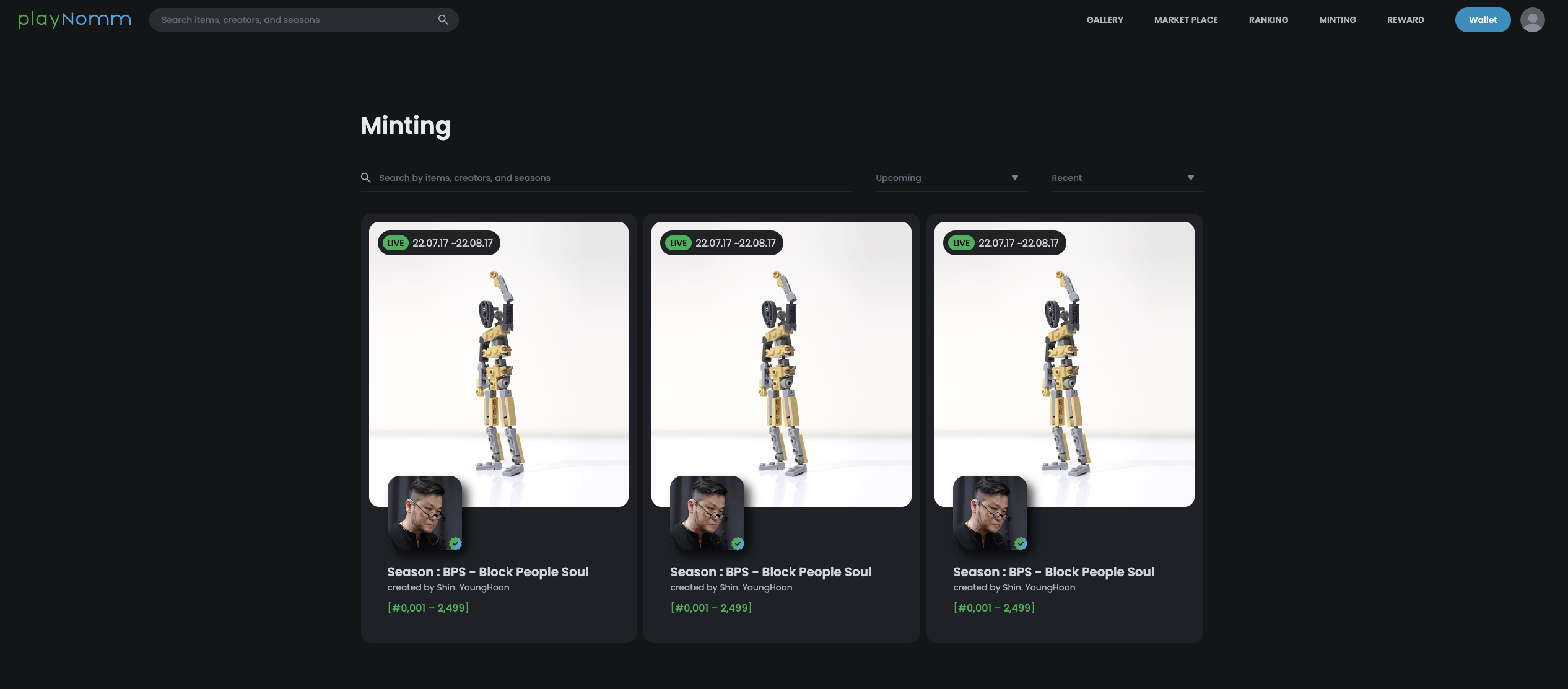Go to the GALLERY menu item

pos(1105,20)
